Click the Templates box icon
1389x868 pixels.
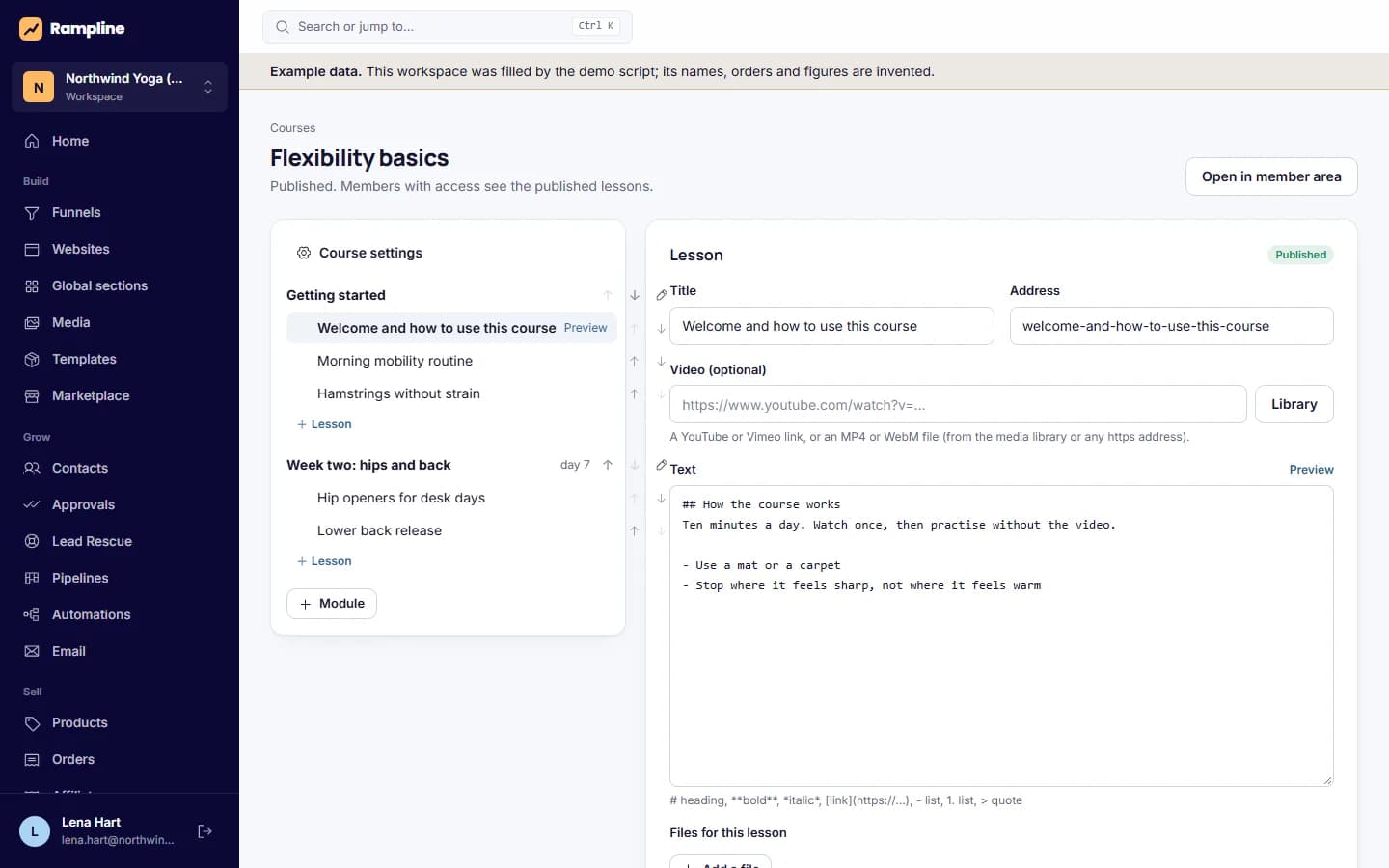pos(32,359)
